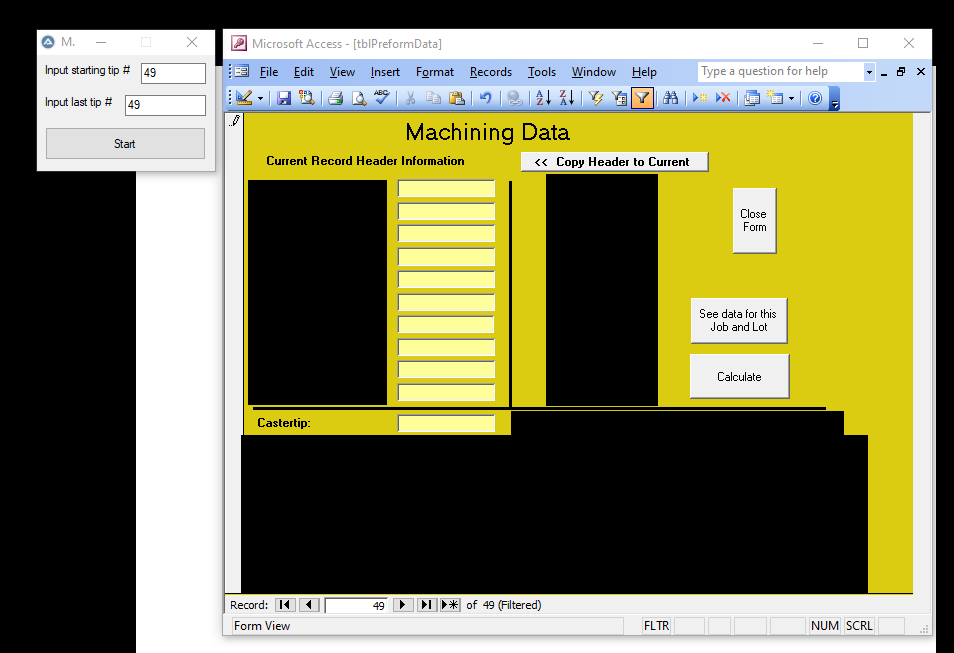Click the Find binoculars icon

point(670,98)
